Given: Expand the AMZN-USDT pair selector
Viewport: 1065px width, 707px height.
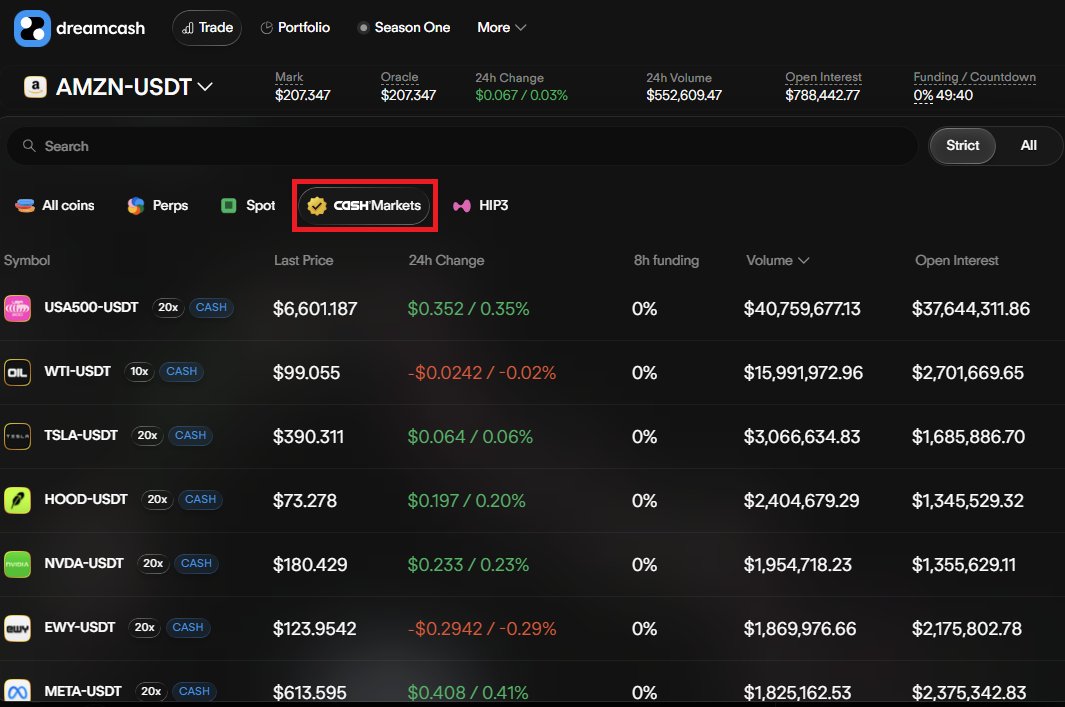Looking at the screenshot, I should pos(205,87).
